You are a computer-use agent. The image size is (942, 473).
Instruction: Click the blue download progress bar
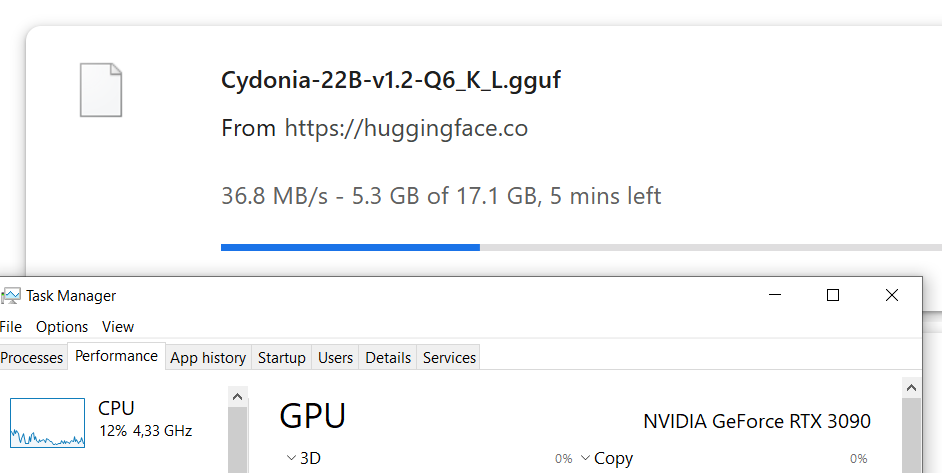(x=350, y=247)
